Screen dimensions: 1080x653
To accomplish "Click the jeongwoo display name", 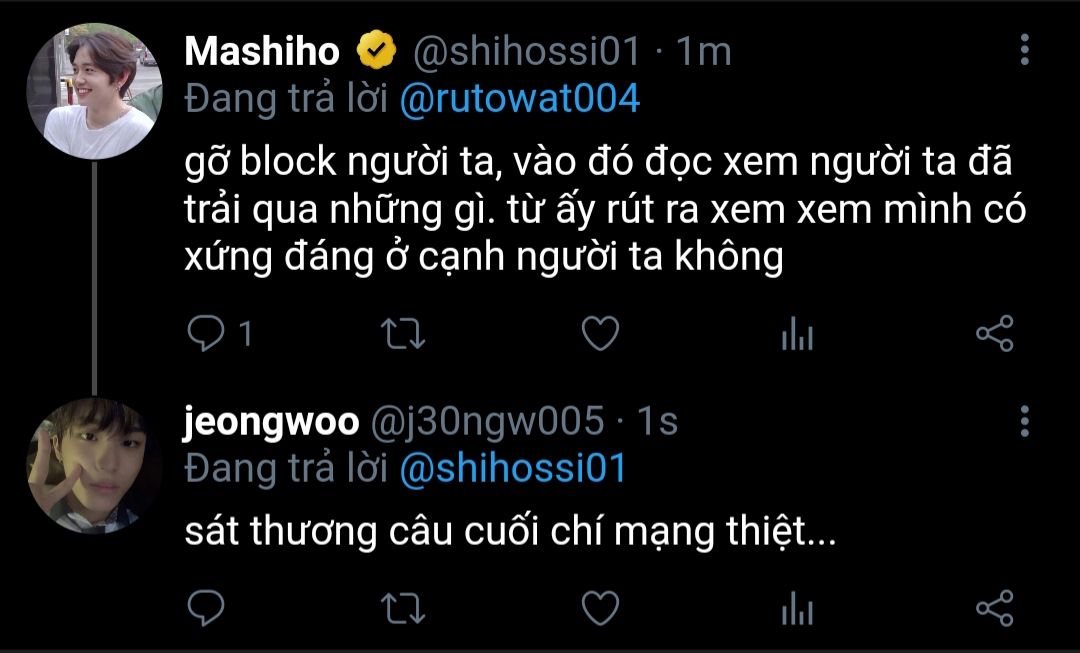I will pyautogui.click(x=271, y=422).
